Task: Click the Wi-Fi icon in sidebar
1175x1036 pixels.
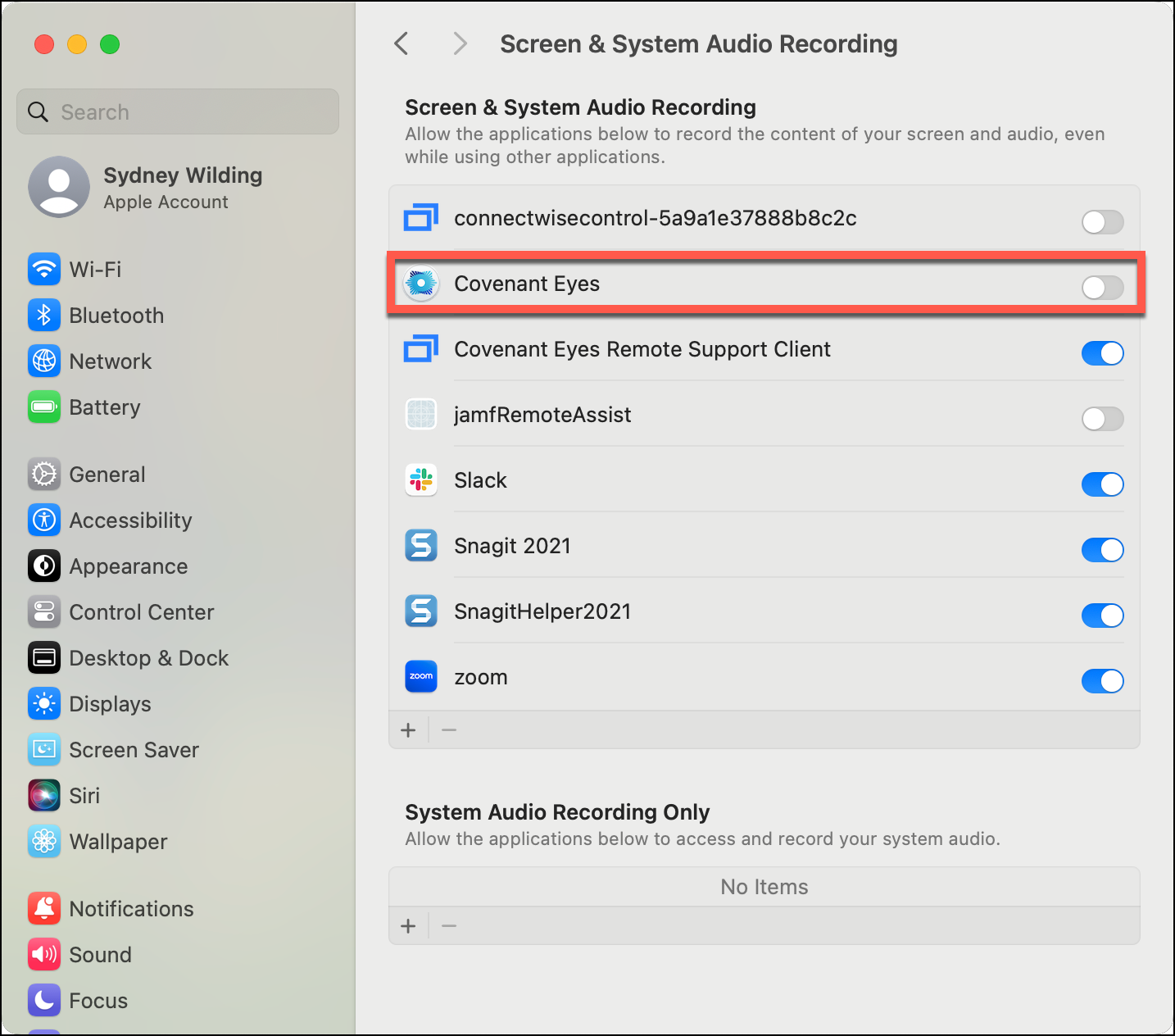Action: click(44, 269)
